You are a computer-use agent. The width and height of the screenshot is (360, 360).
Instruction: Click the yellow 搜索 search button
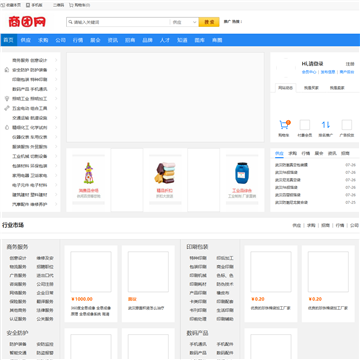point(209,22)
